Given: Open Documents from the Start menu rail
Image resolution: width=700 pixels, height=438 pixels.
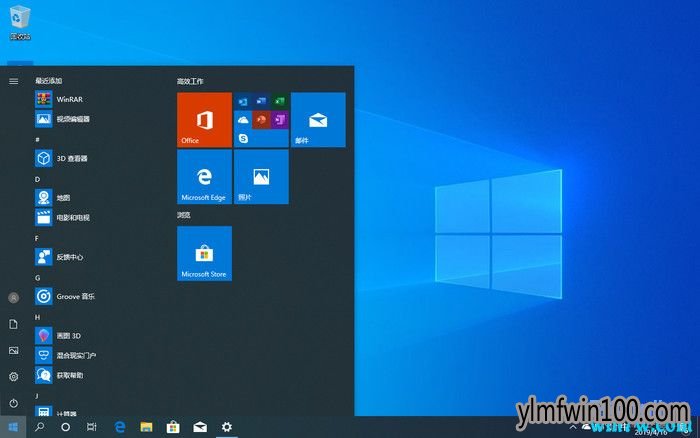Looking at the screenshot, I should click(x=13, y=324).
